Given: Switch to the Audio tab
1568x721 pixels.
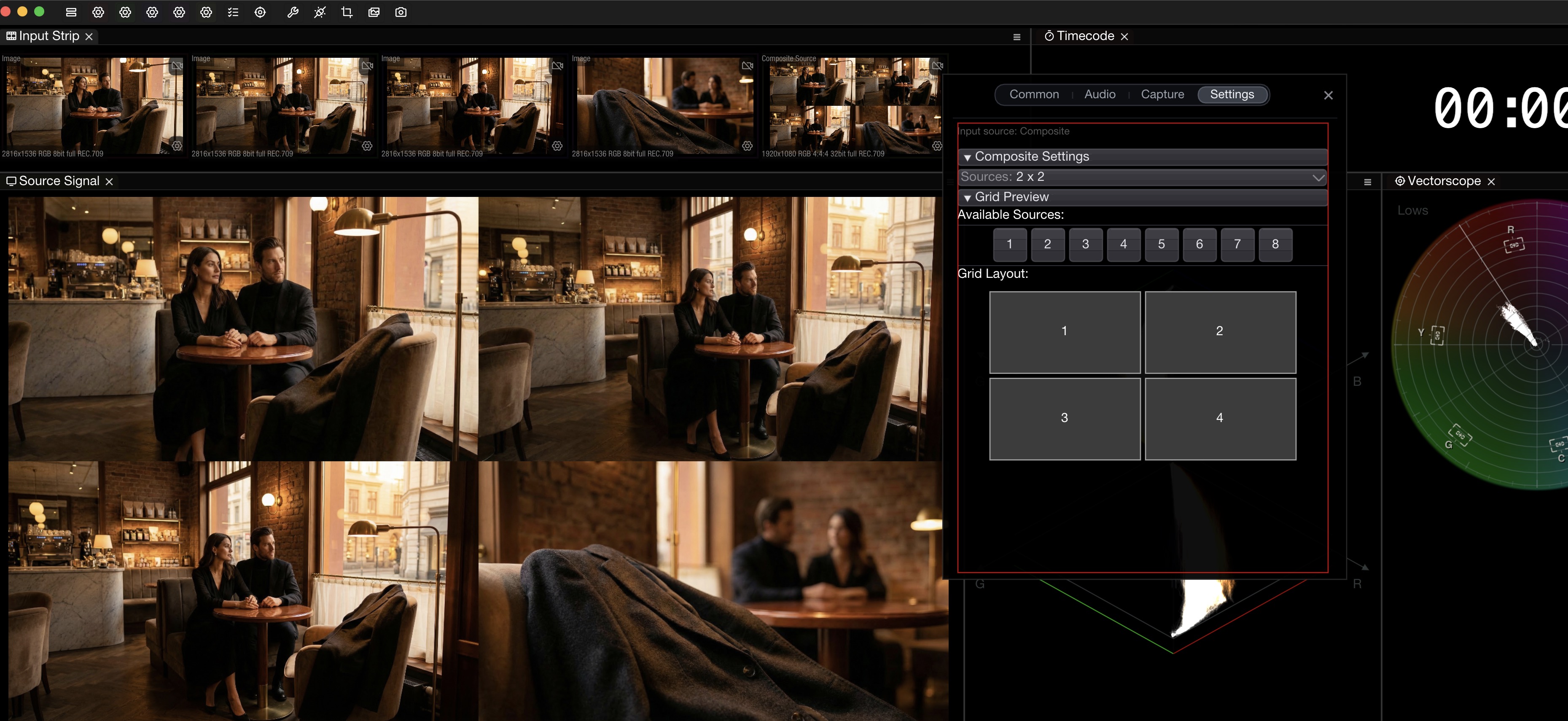Looking at the screenshot, I should tap(1099, 94).
